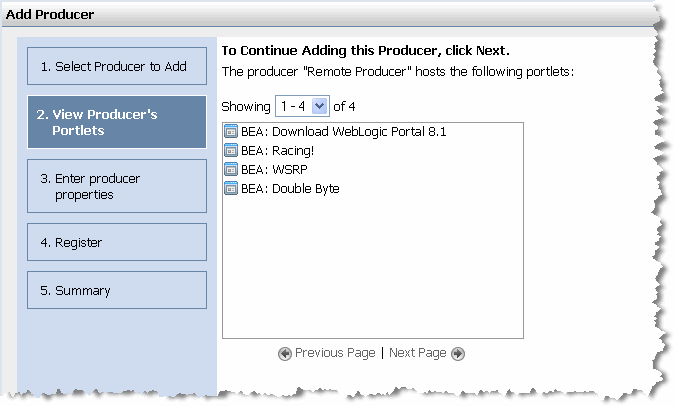Select BEA: Download WebLogic Portal 8.1 label
Viewport: 675px width, 406px height.
click(x=343, y=131)
